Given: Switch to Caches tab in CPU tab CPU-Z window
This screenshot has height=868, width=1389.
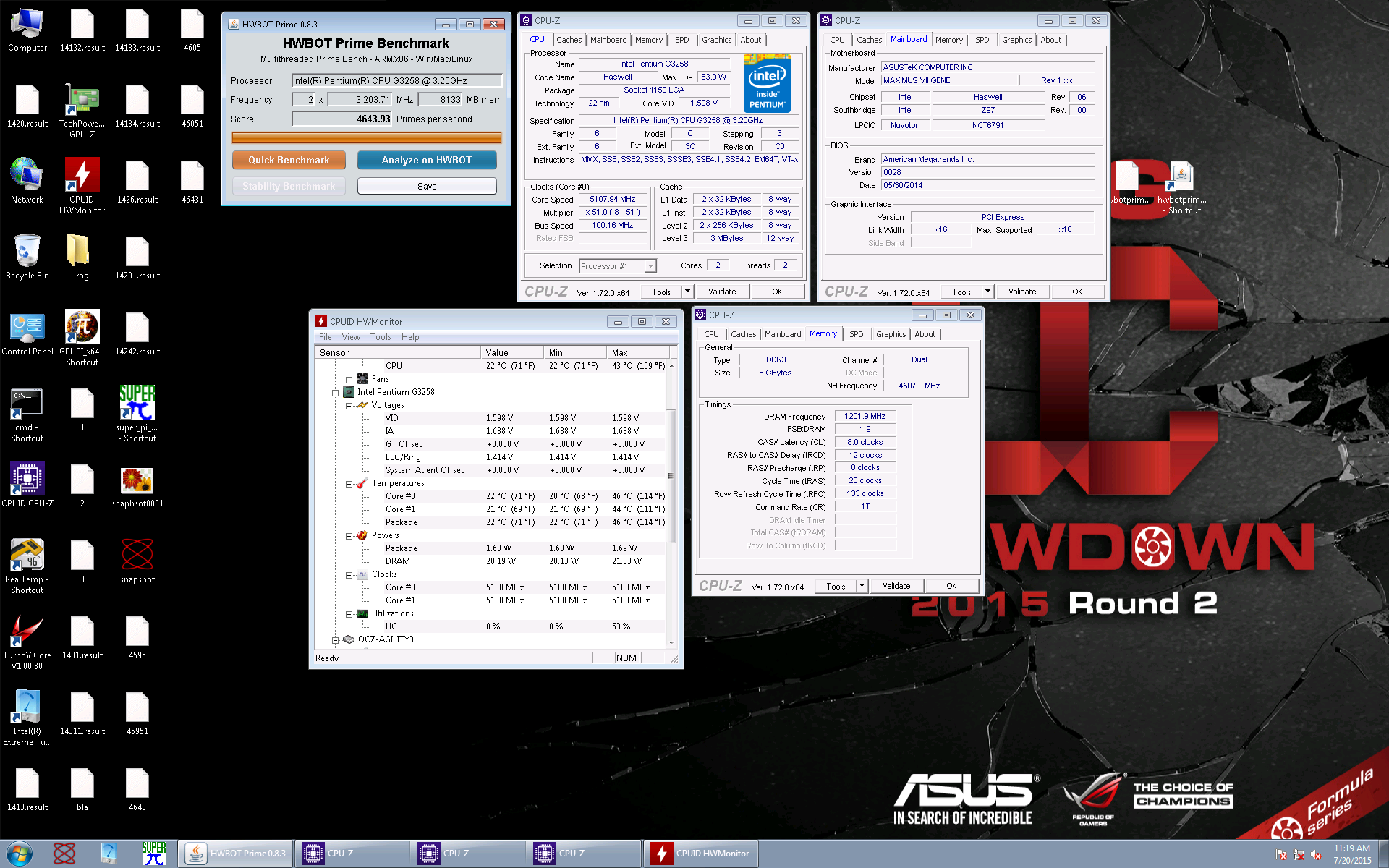Looking at the screenshot, I should (569, 40).
